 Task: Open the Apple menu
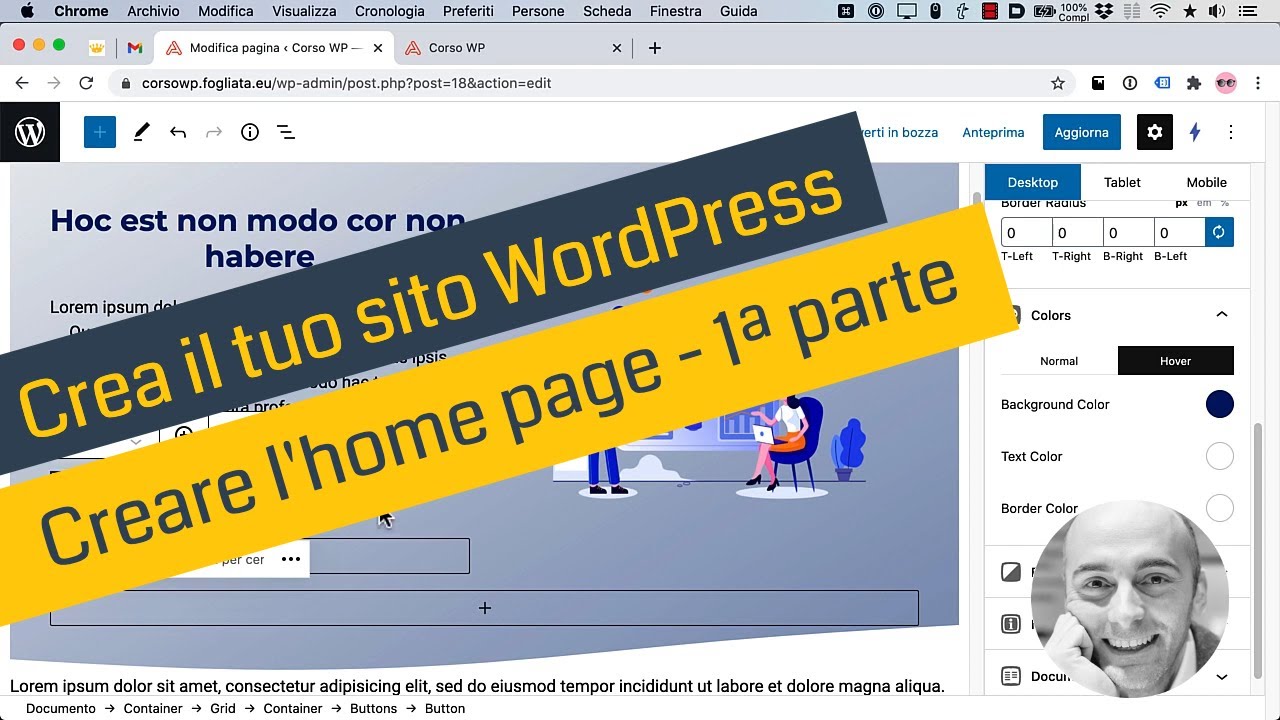point(27,11)
